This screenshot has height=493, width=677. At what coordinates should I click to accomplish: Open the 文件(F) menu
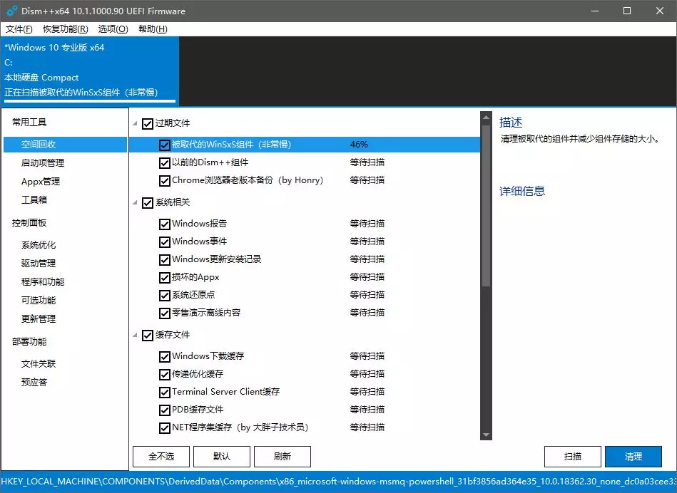point(19,29)
